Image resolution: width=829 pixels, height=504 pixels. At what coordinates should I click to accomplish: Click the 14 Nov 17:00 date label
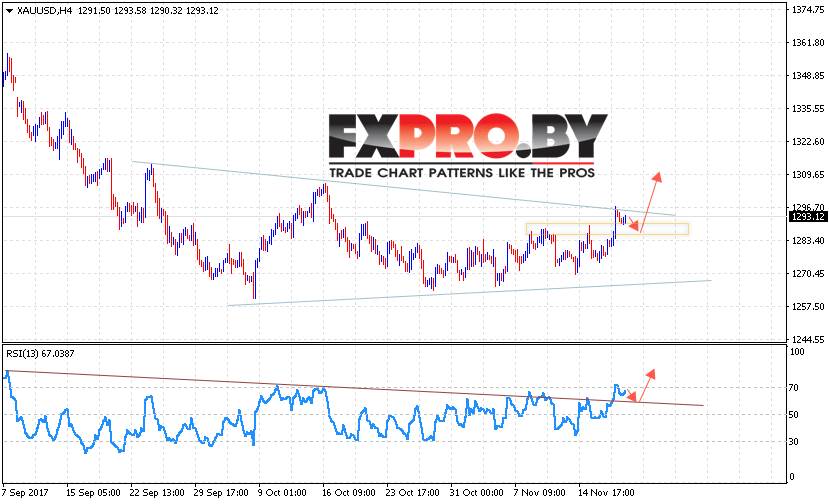[606, 493]
